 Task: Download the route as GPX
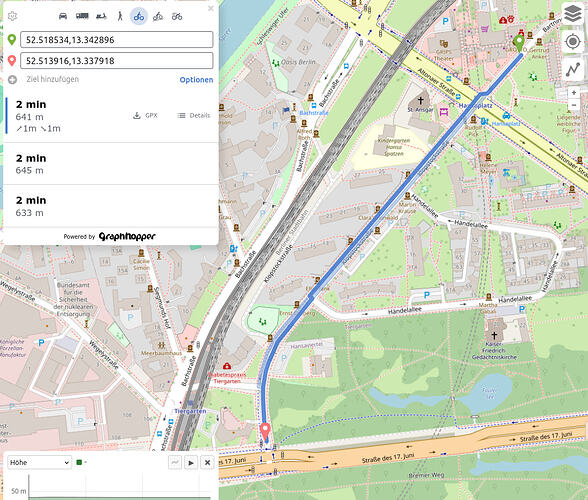pos(146,116)
